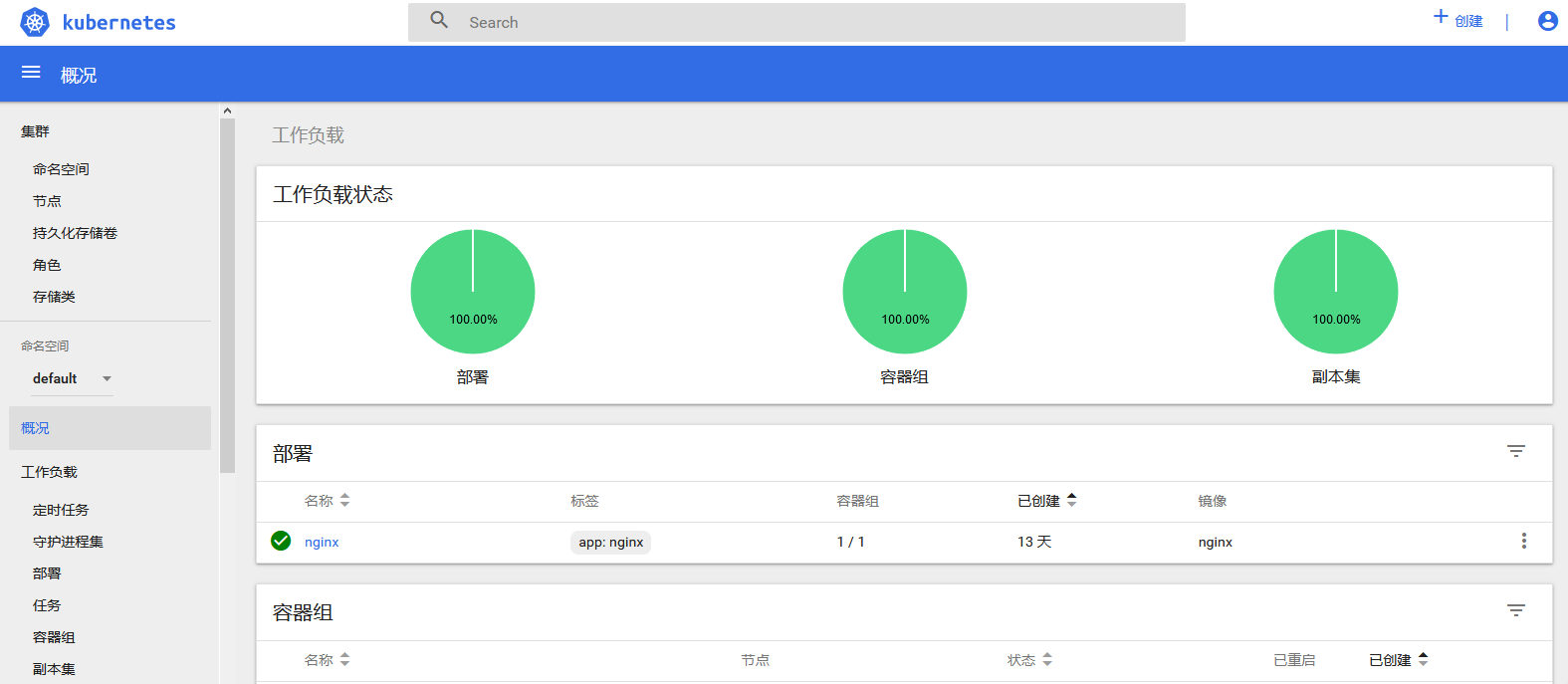Click the 部署 100.00% pie chart
The height and width of the screenshot is (684, 1568).
[x=473, y=292]
